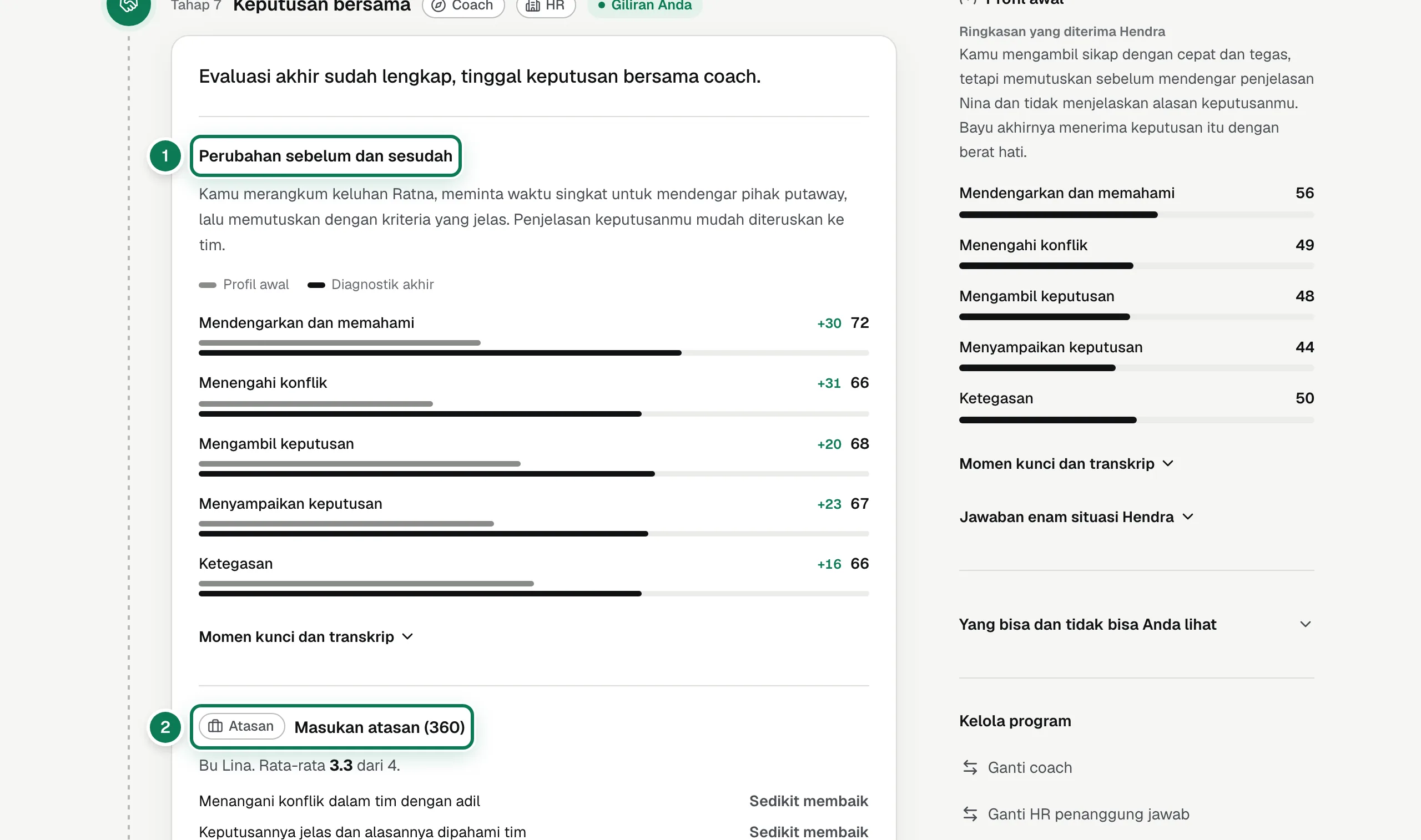Click the Perubahan sebelum dan sesudah heading
The image size is (1421, 840).
coord(325,156)
